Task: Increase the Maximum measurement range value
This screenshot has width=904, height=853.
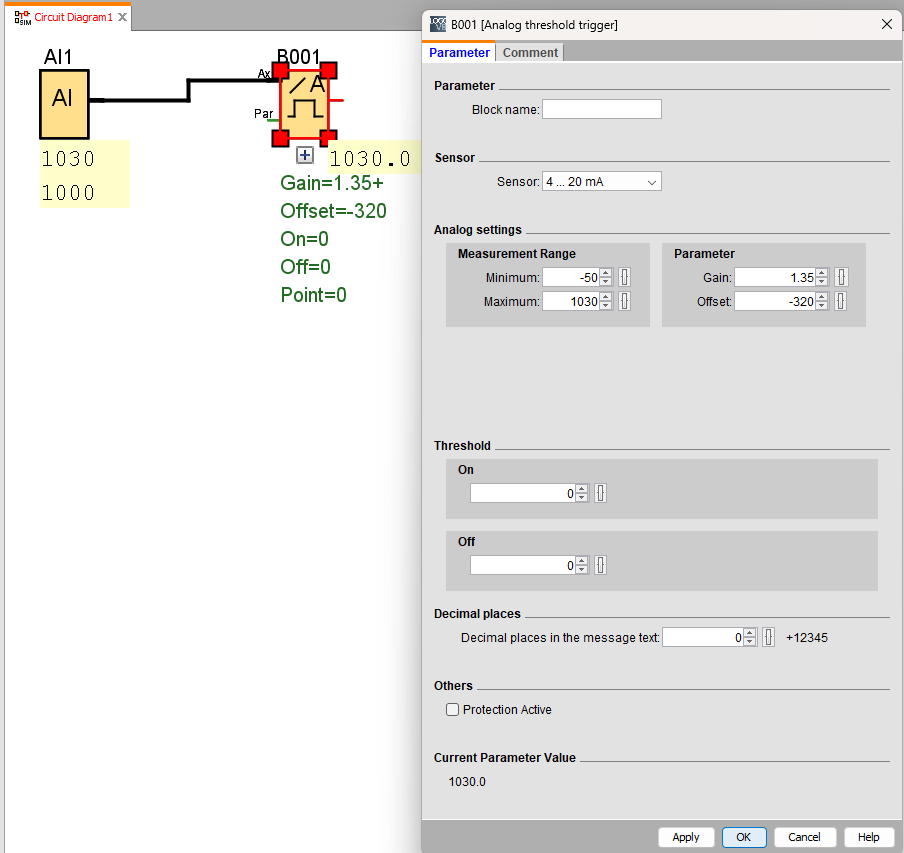Action: pos(606,297)
